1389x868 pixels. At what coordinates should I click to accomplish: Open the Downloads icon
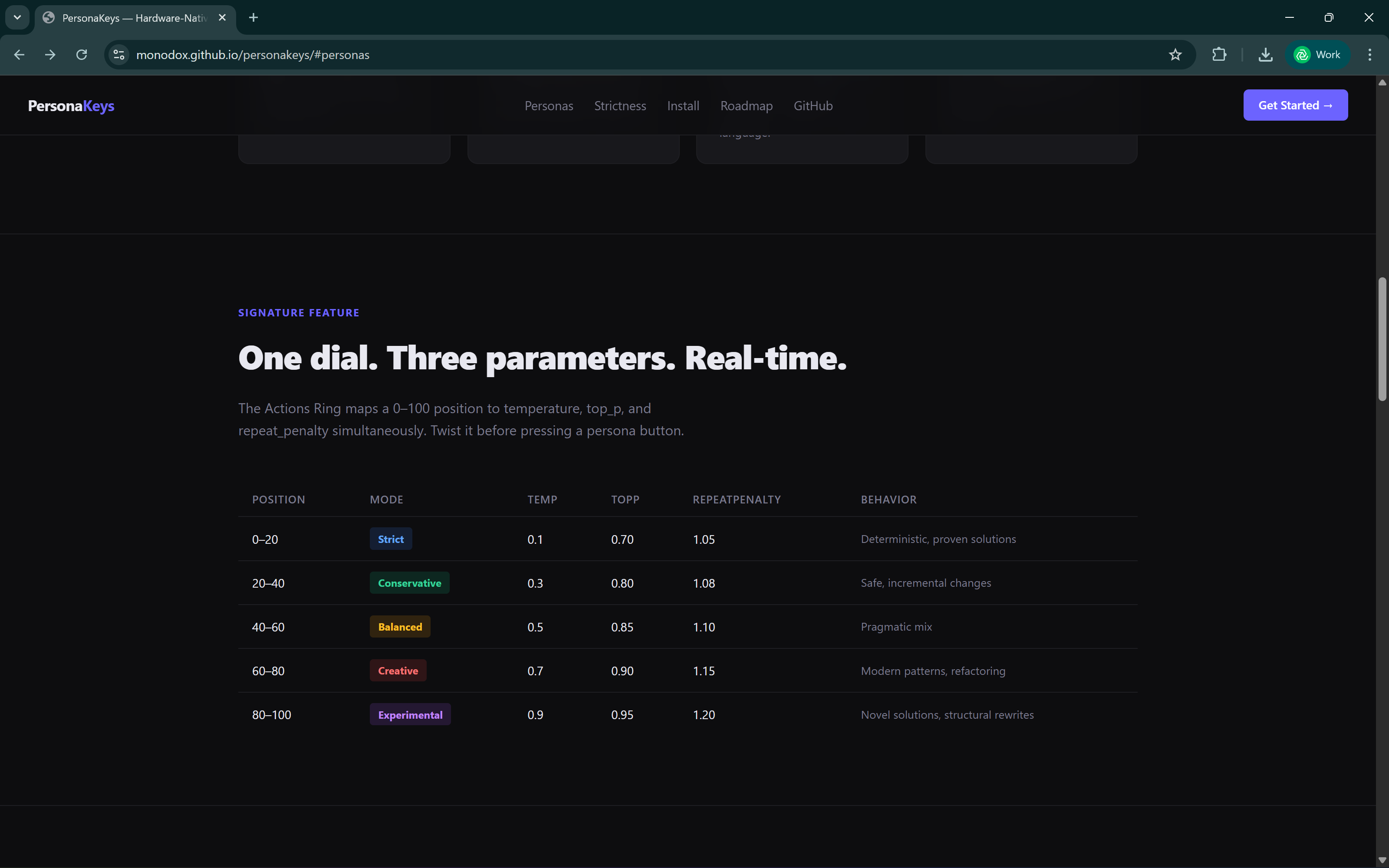click(x=1265, y=55)
